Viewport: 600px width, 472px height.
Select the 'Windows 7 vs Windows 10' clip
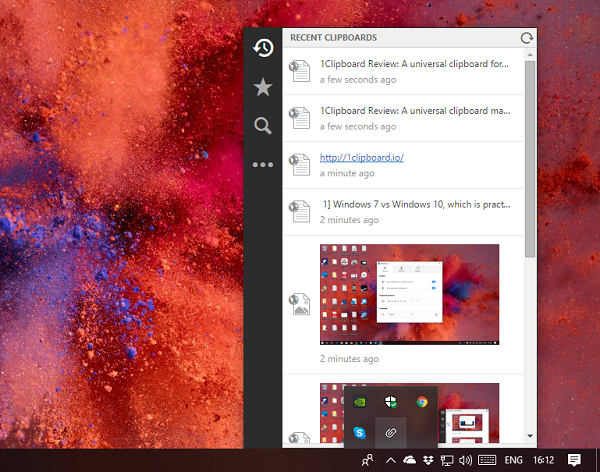click(x=403, y=212)
